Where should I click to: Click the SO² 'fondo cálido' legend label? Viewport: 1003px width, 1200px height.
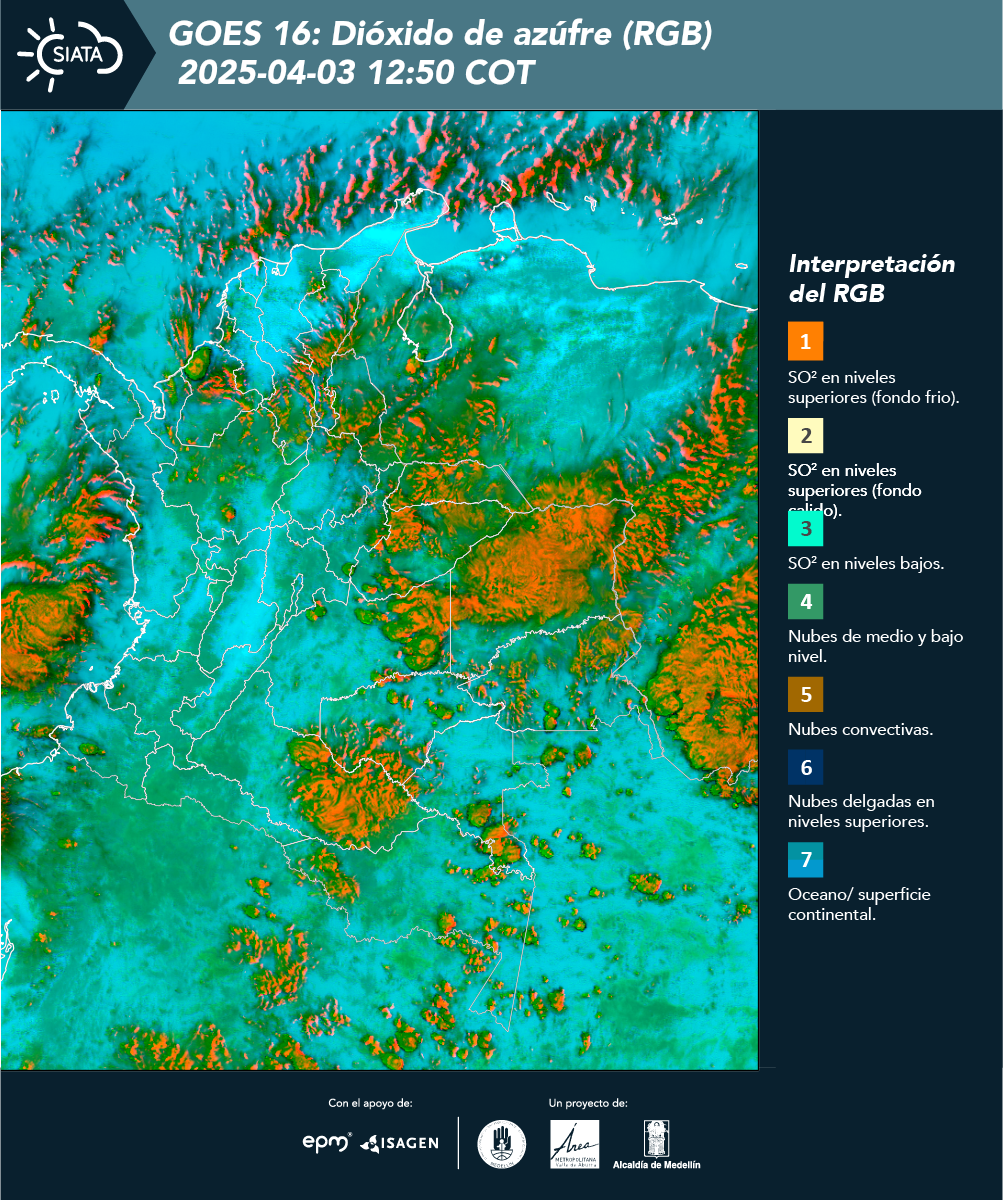coord(855,490)
